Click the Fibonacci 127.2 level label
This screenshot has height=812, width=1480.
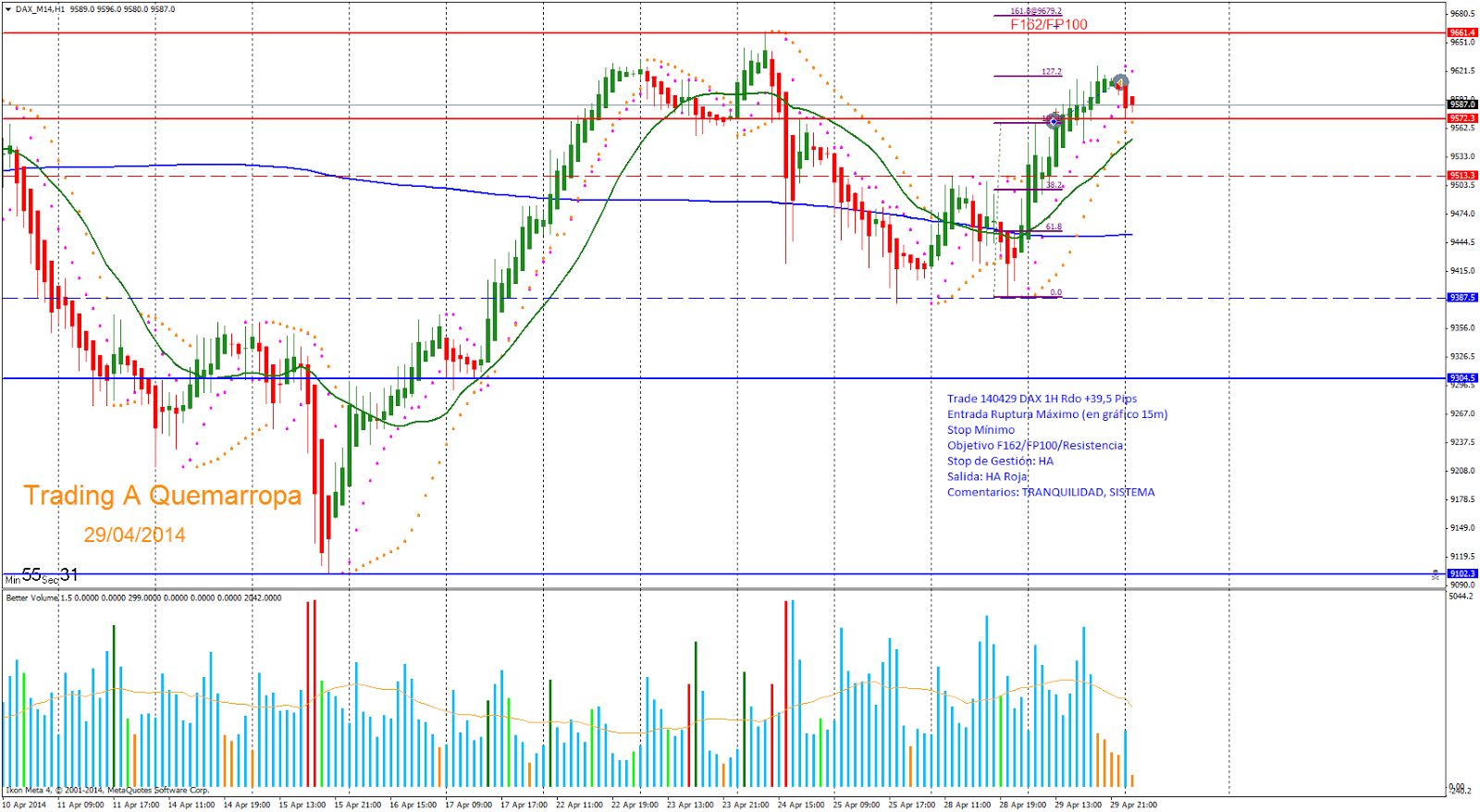pyautogui.click(x=1052, y=71)
